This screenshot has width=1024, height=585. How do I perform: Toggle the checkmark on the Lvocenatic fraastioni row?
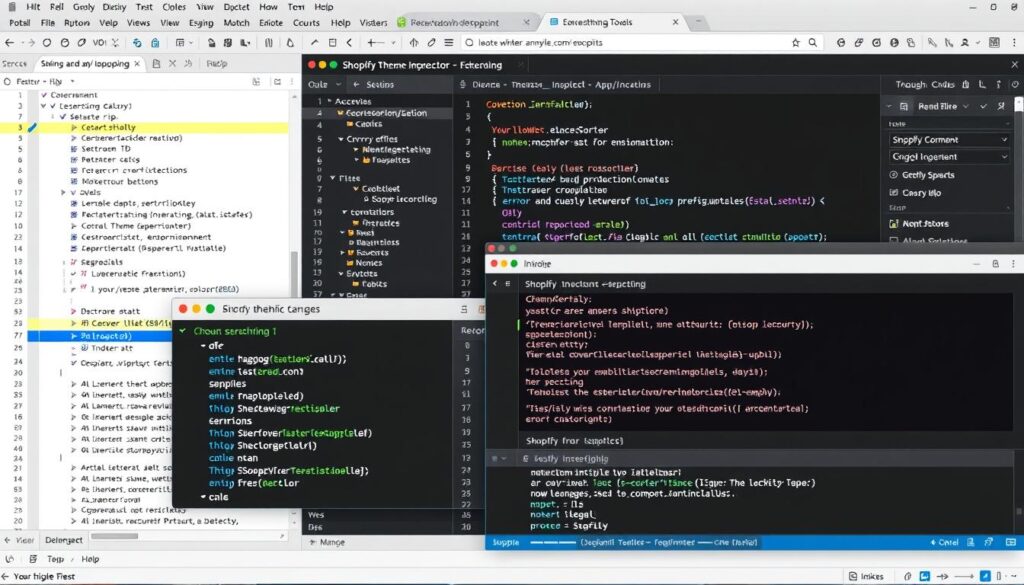pos(74,274)
